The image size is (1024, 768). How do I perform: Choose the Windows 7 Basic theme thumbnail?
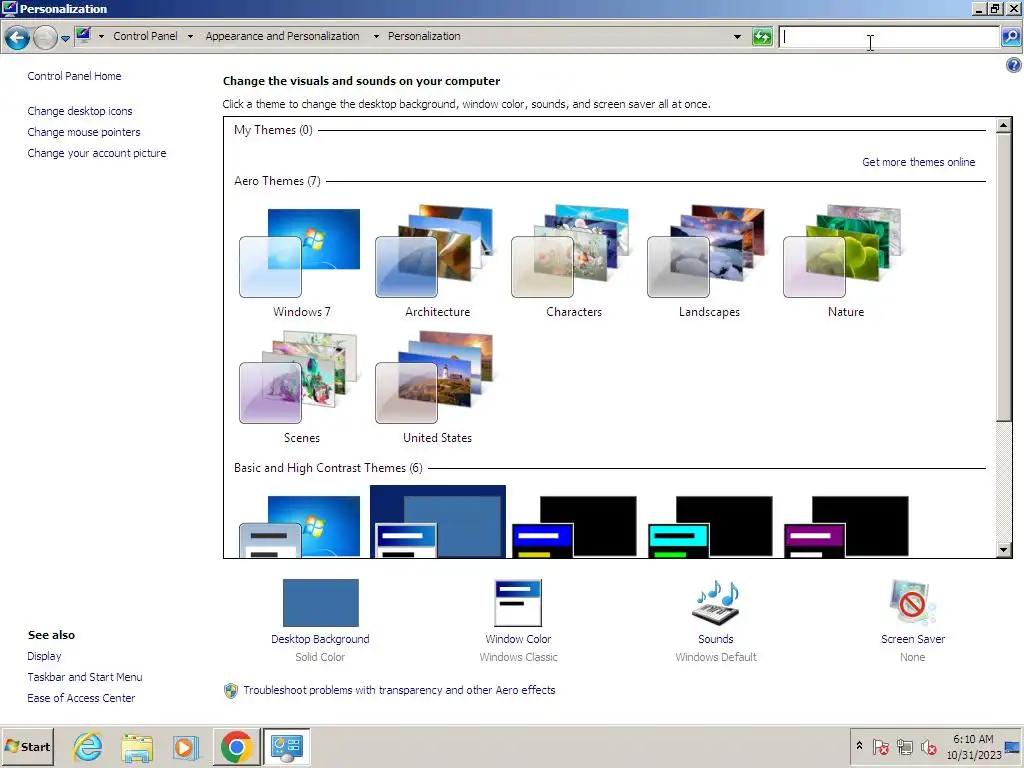(301, 526)
